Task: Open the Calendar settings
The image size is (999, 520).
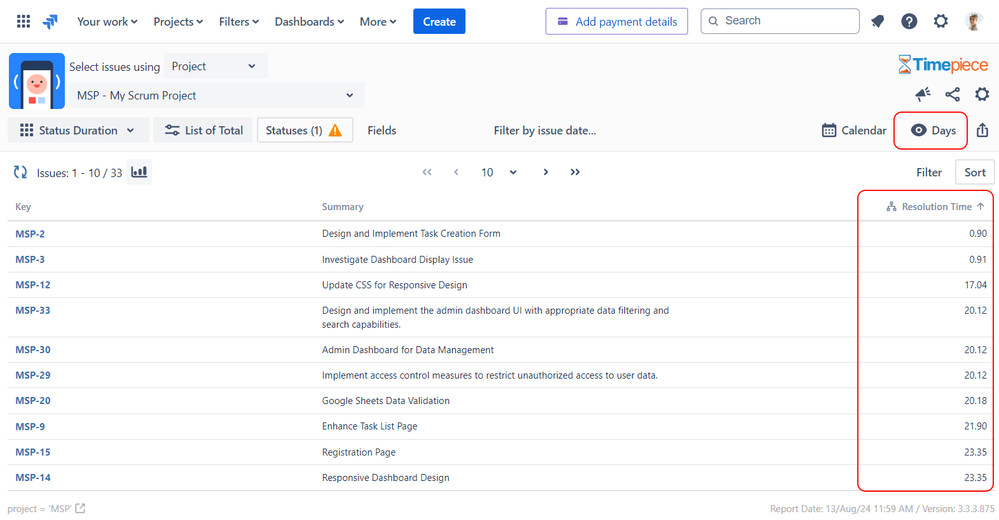Action: (854, 130)
